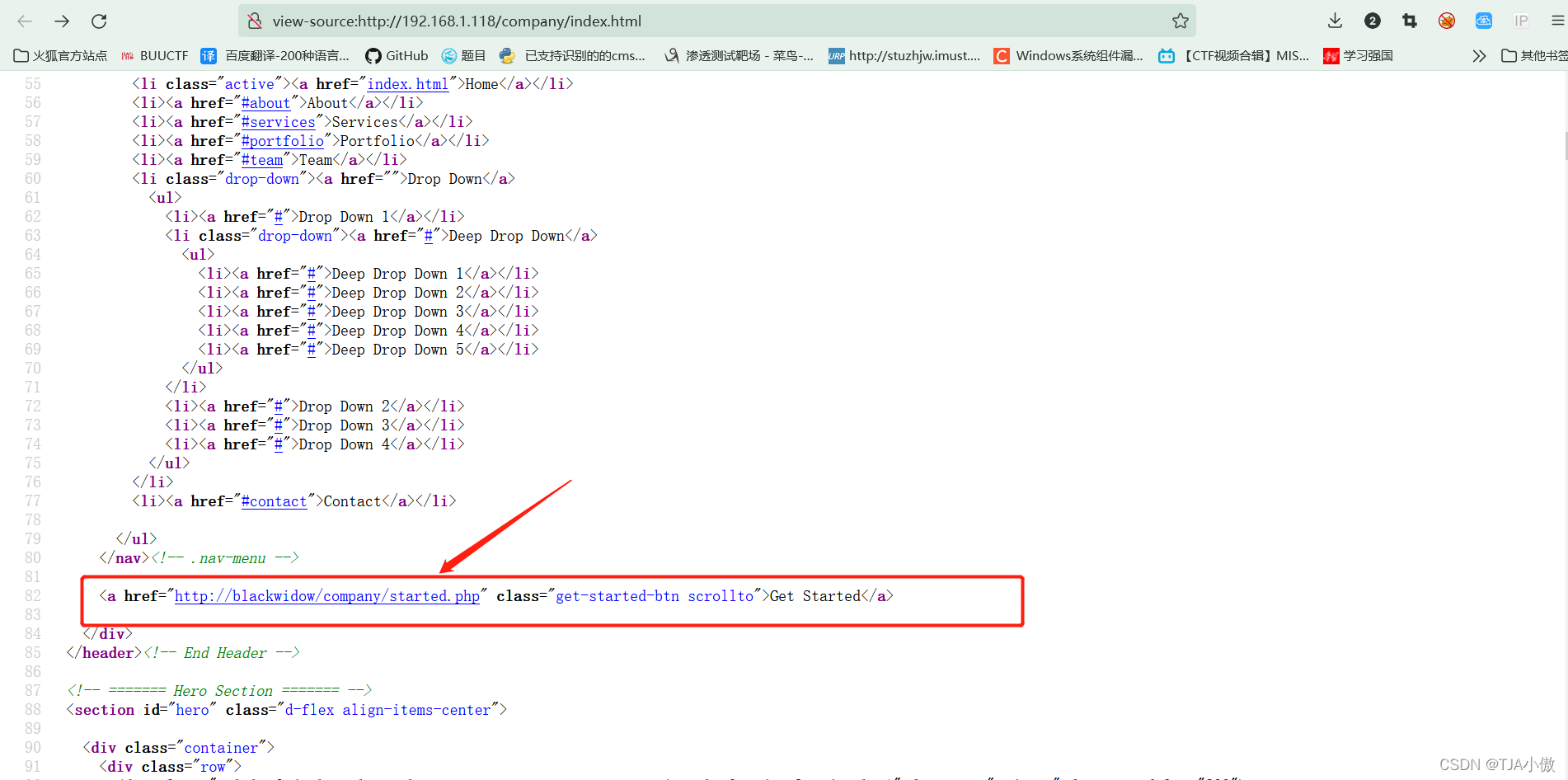Open the CTF视频合辑 bookmark
1568x780 pixels.
coord(1234,56)
